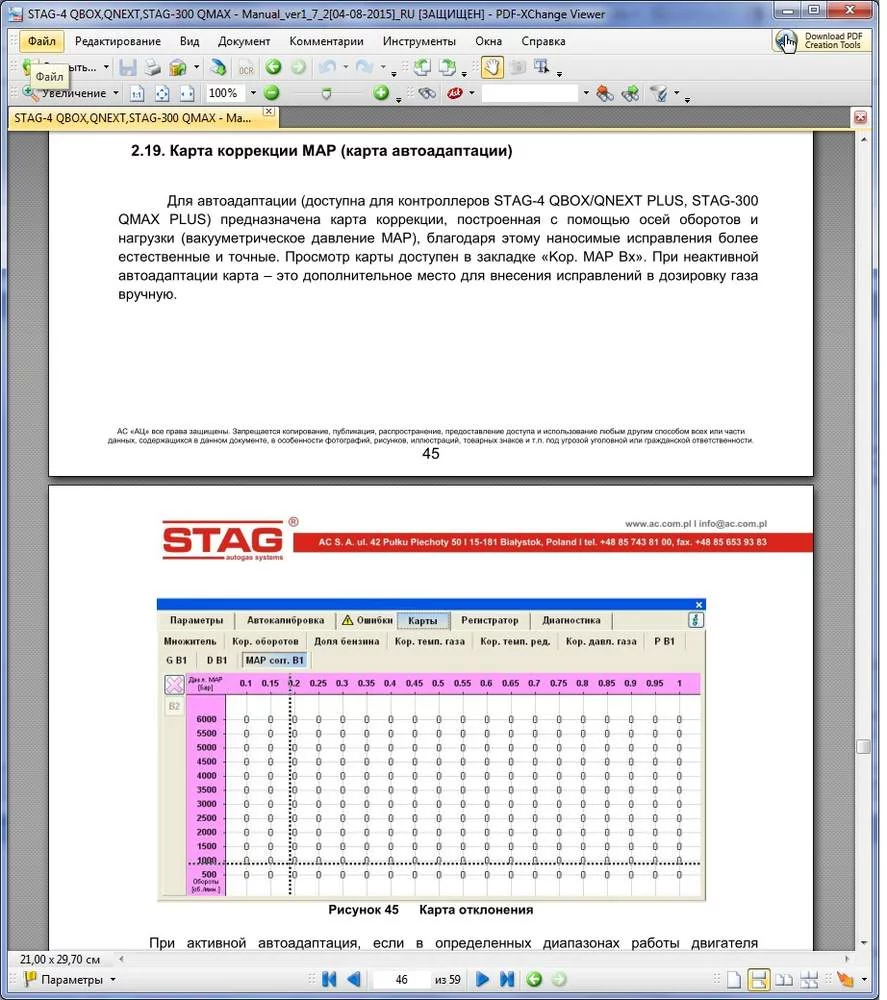Viewport: 887px width, 1000px height.
Task: Open the Окна menu
Action: pos(488,41)
